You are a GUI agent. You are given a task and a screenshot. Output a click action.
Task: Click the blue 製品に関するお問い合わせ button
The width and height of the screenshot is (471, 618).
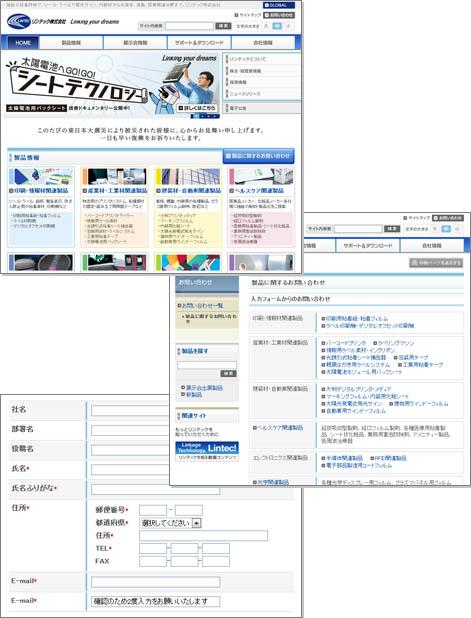pyautogui.click(x=259, y=156)
